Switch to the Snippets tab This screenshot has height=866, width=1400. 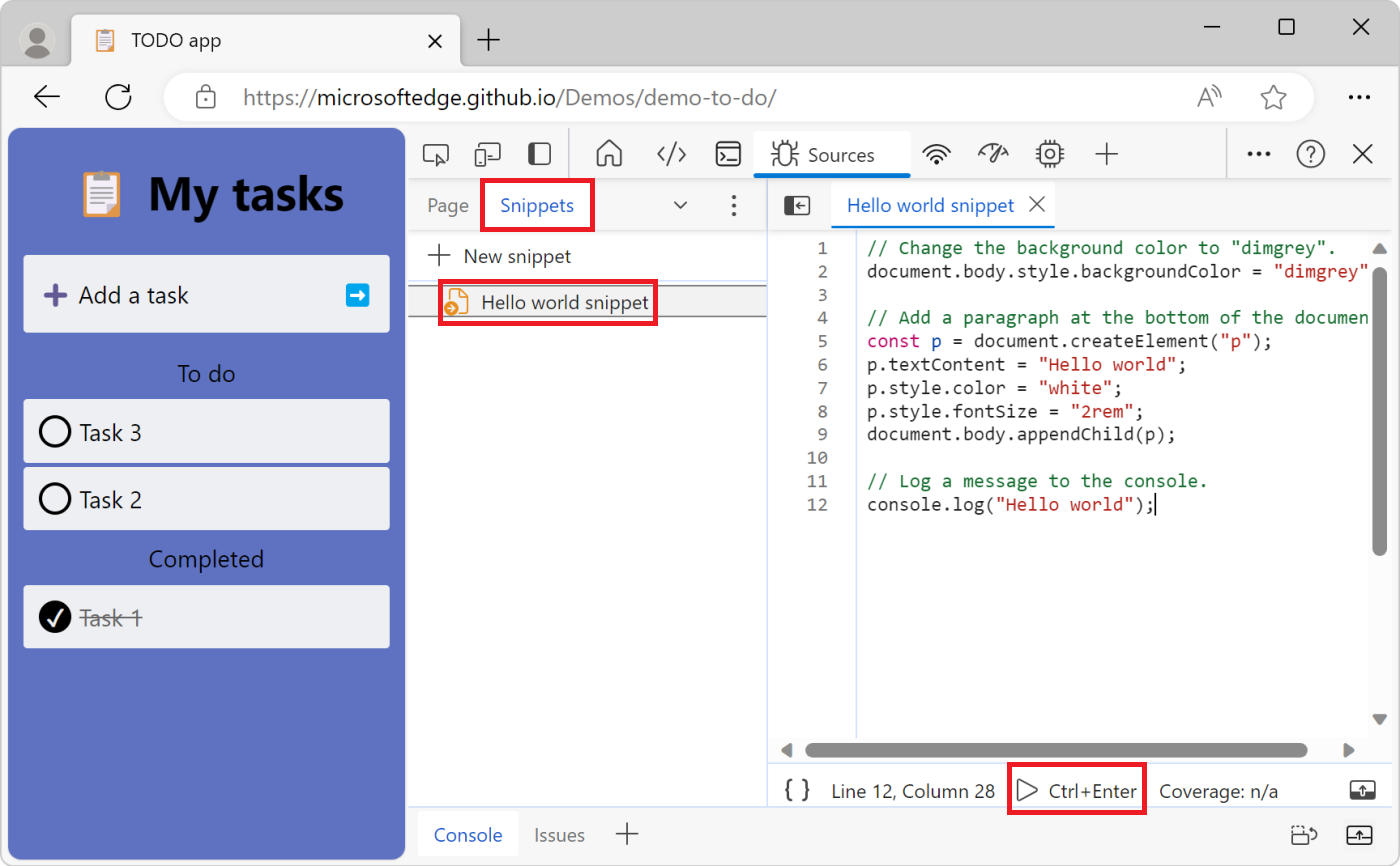(x=537, y=205)
